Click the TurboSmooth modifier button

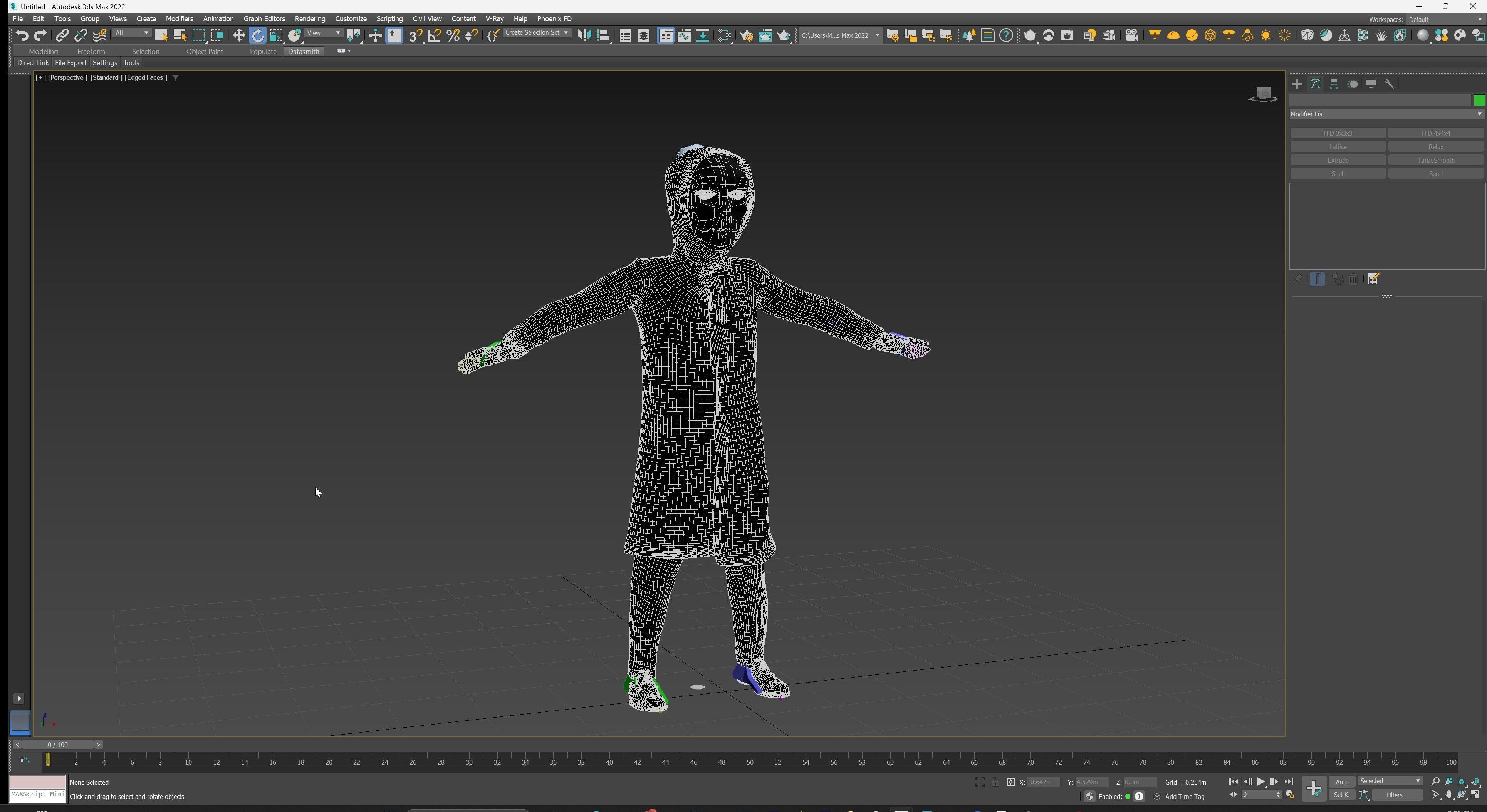tap(1435, 161)
